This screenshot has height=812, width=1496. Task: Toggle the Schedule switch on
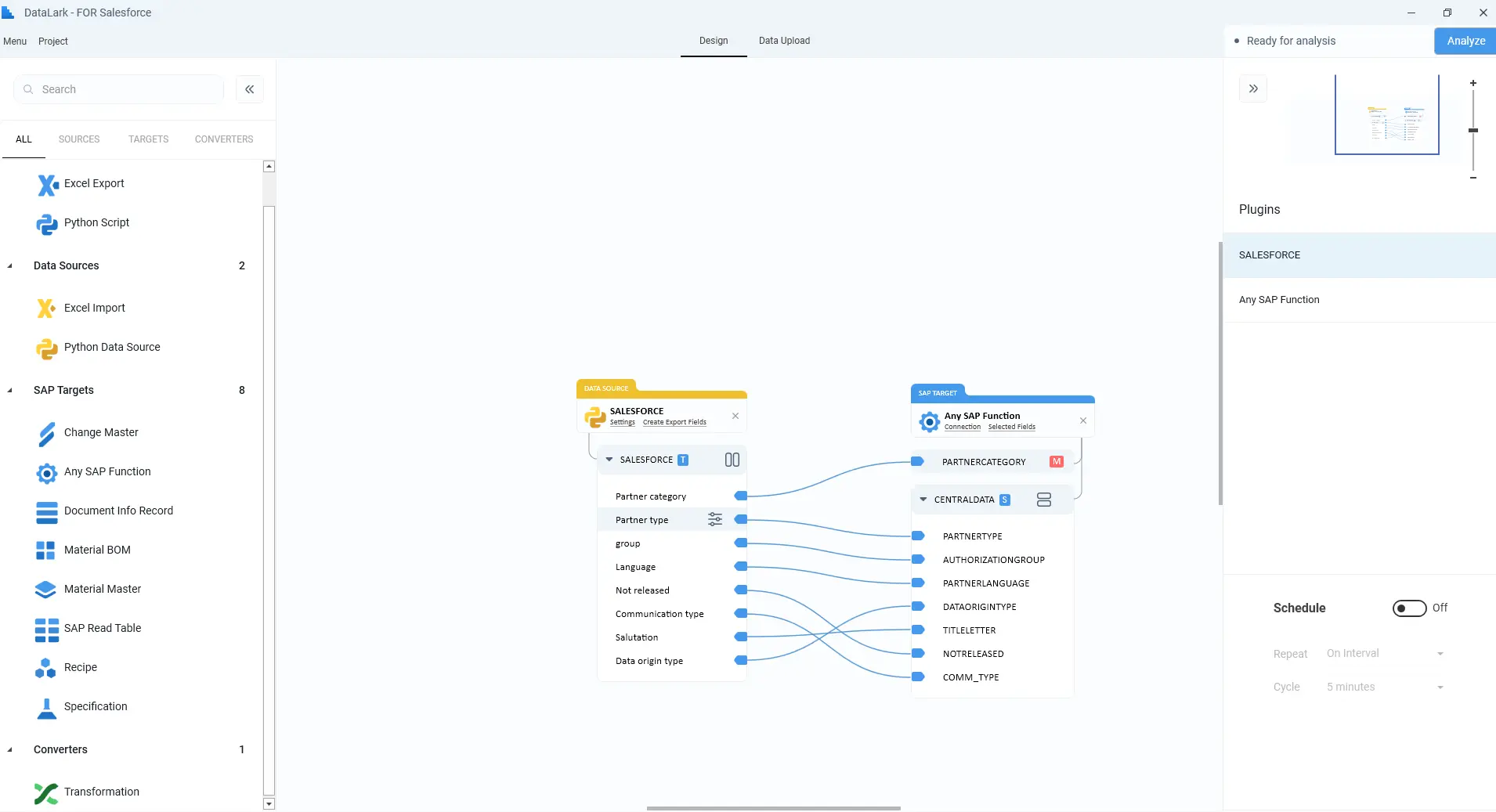coord(1409,608)
